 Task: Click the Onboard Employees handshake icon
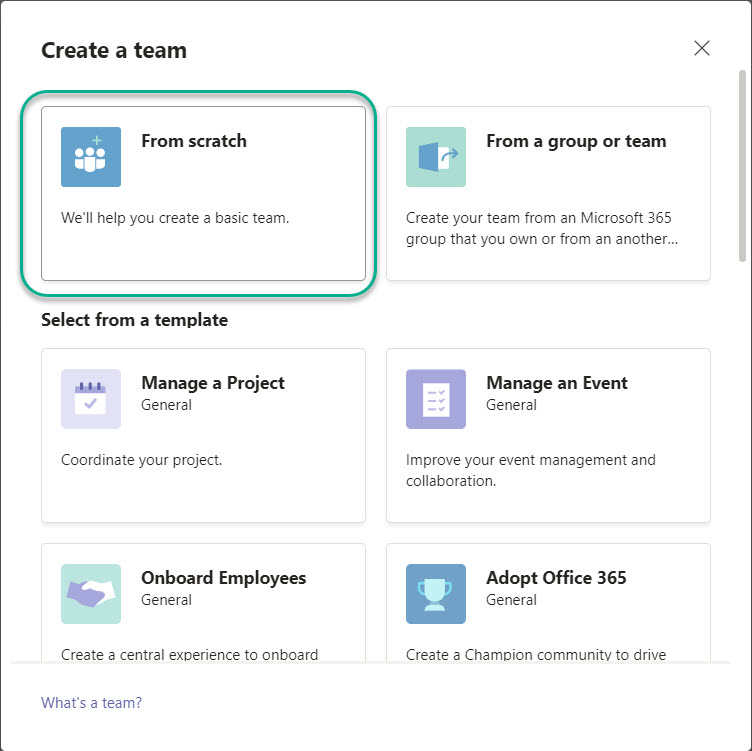pyautogui.click(x=91, y=594)
